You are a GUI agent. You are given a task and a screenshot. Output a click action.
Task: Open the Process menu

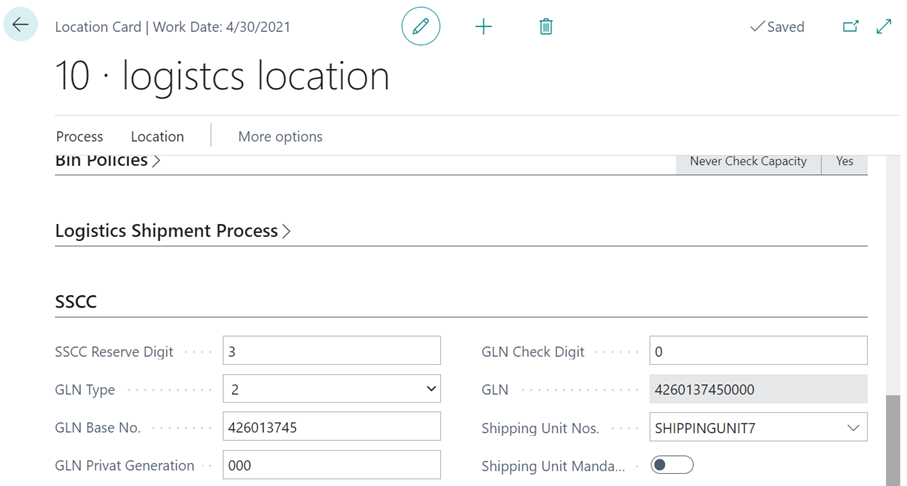coord(80,136)
